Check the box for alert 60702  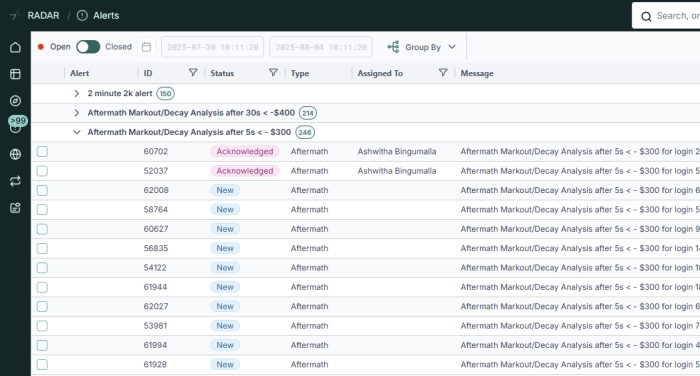click(42, 151)
